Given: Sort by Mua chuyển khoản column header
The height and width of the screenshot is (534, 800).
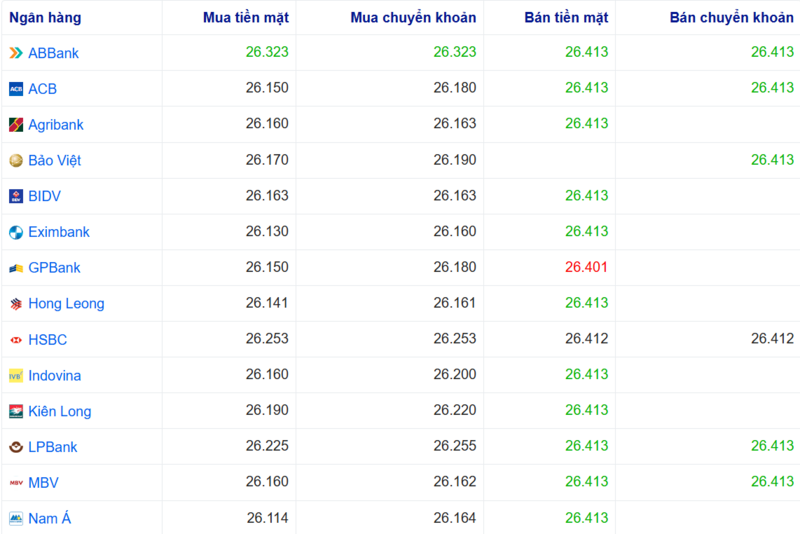Looking at the screenshot, I should pyautogui.click(x=414, y=18).
